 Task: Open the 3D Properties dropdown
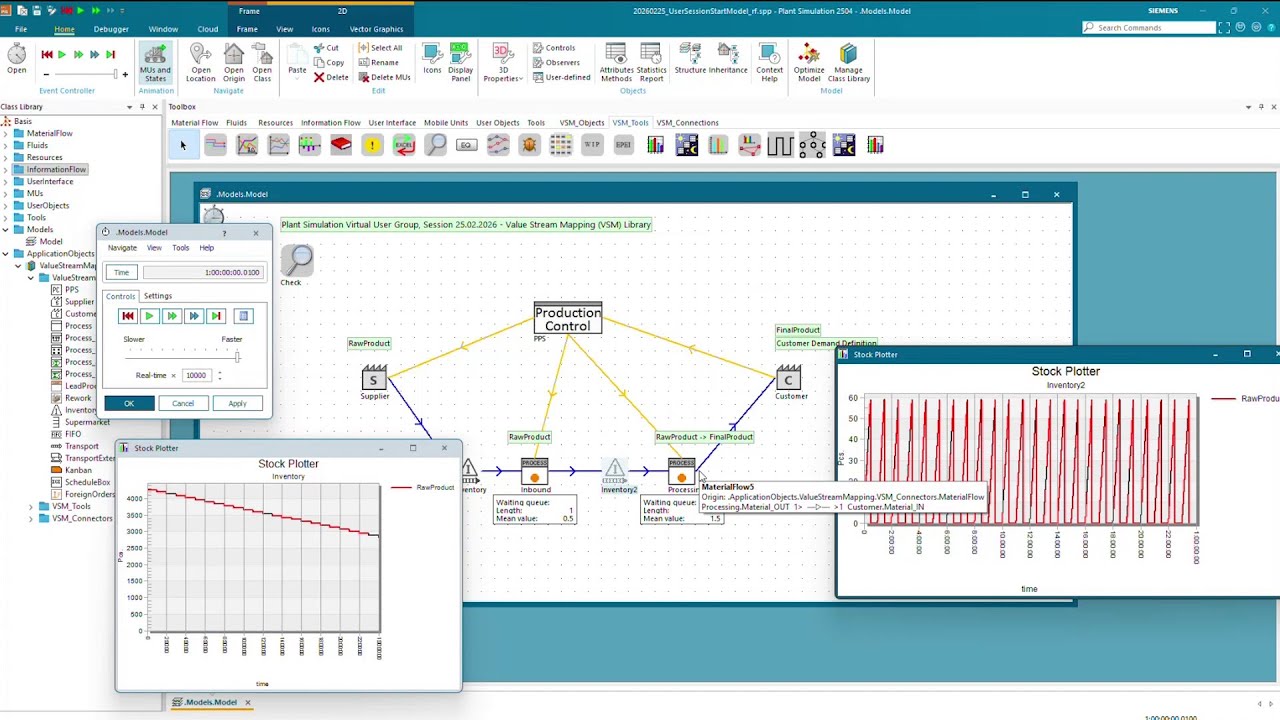tap(502, 62)
